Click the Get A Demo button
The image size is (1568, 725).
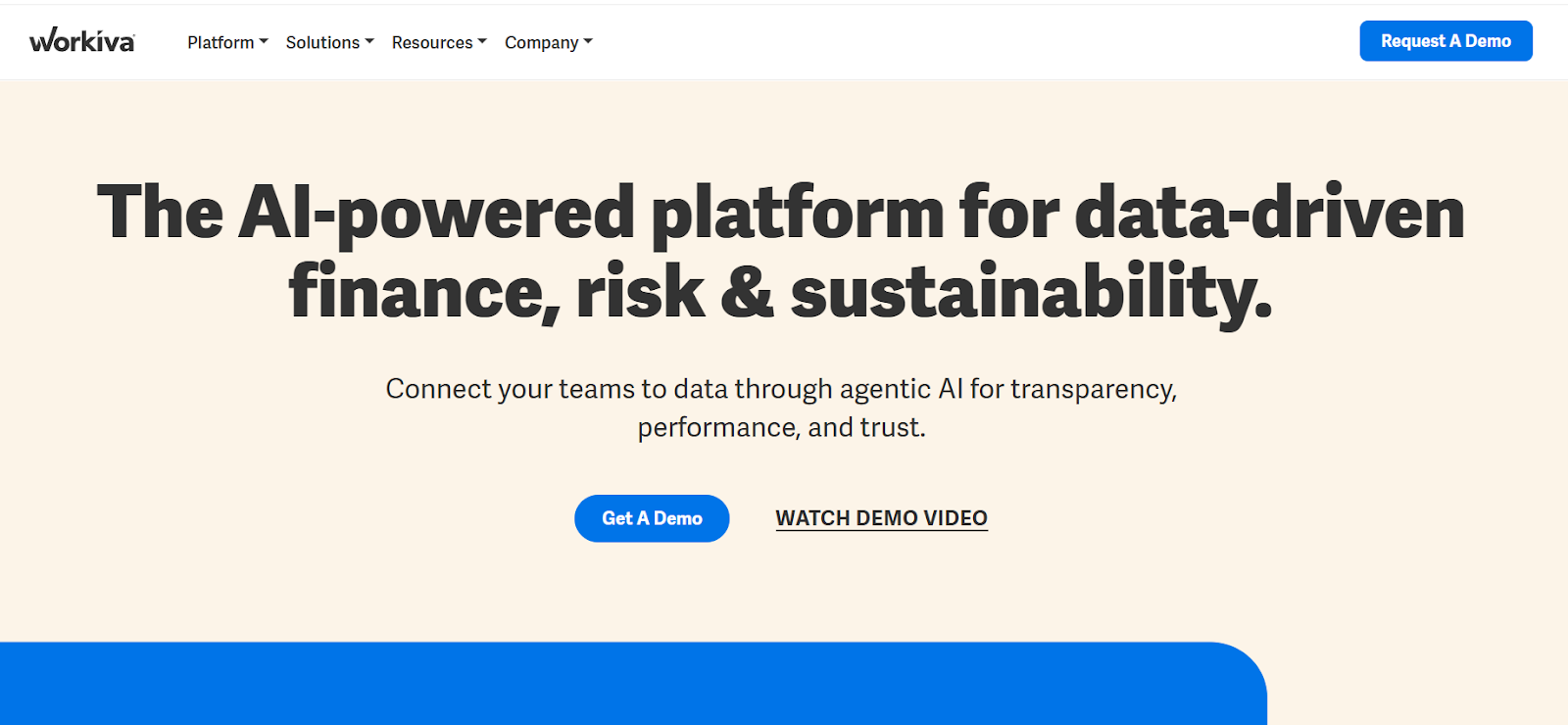[x=652, y=518]
